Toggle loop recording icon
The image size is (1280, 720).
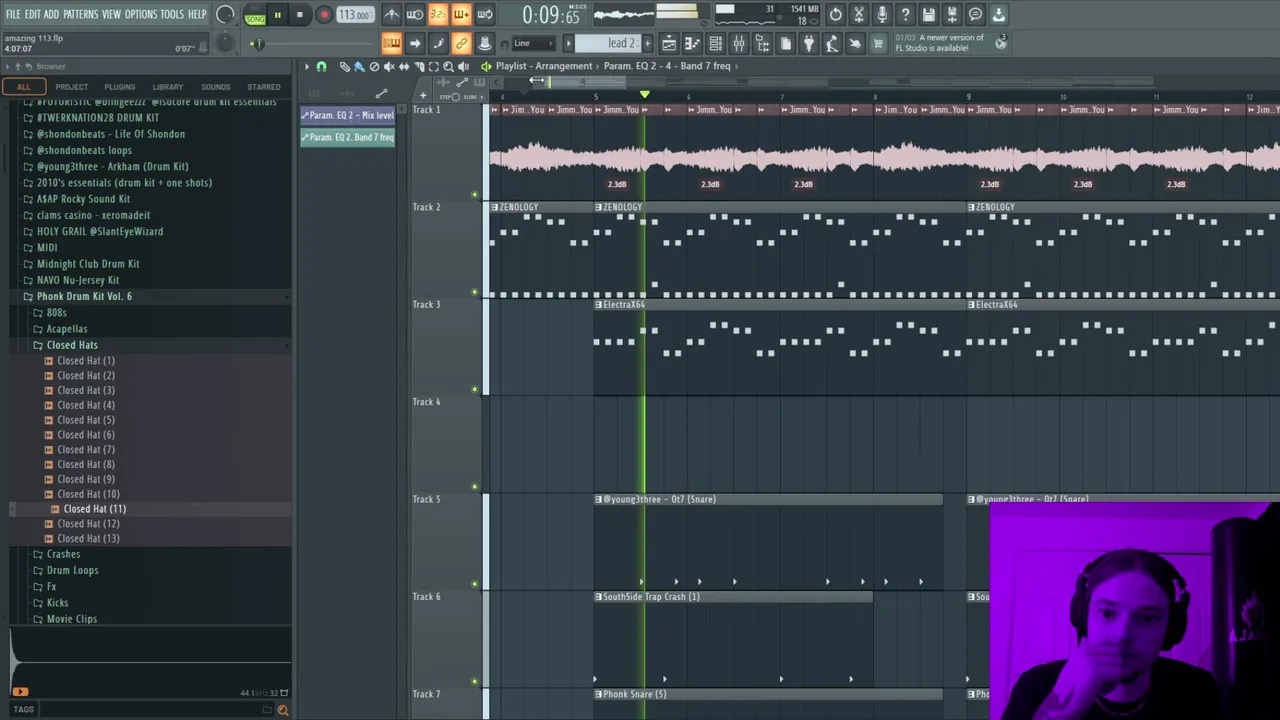pos(484,15)
